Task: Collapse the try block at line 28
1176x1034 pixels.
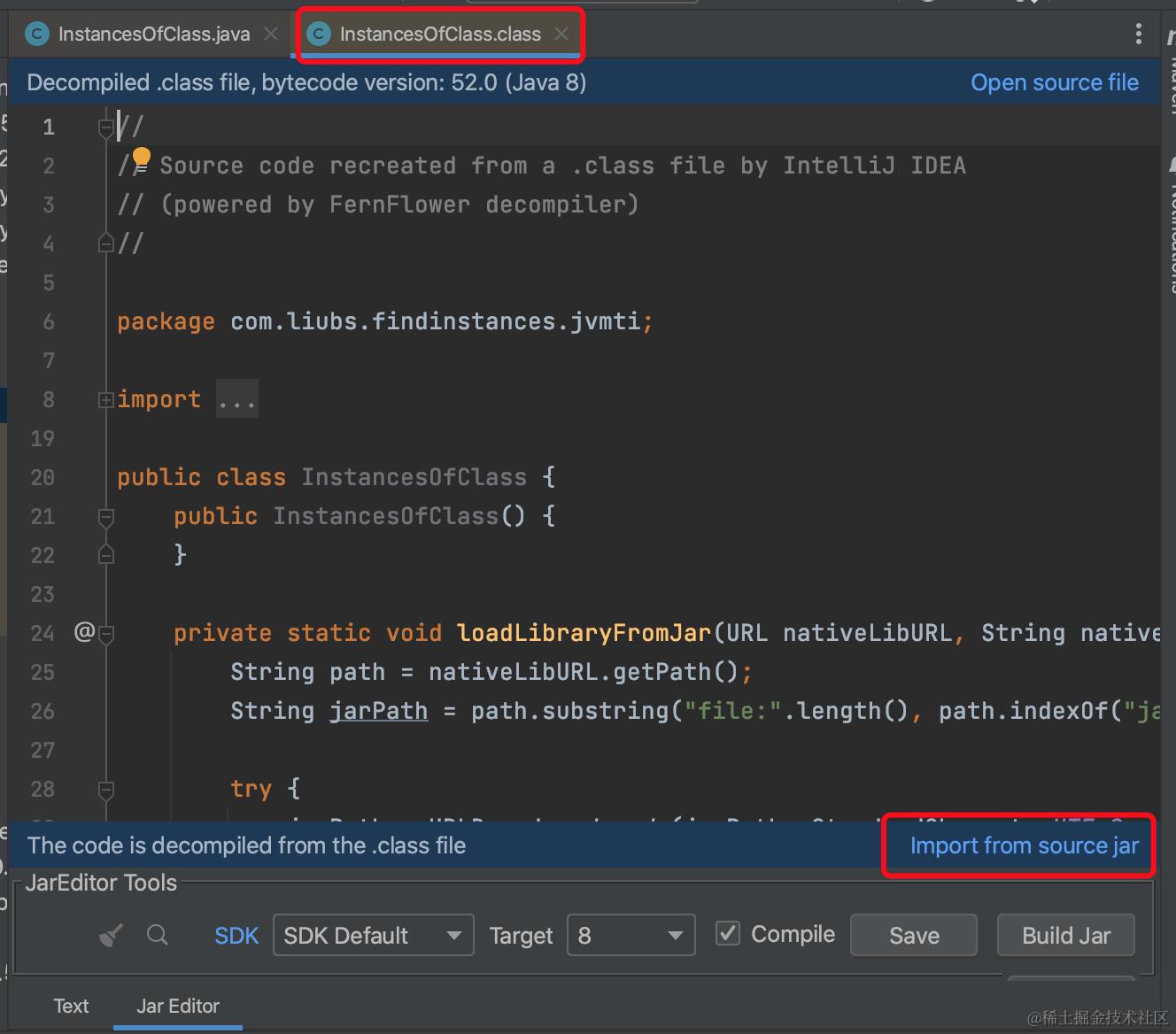Action: coord(106,790)
